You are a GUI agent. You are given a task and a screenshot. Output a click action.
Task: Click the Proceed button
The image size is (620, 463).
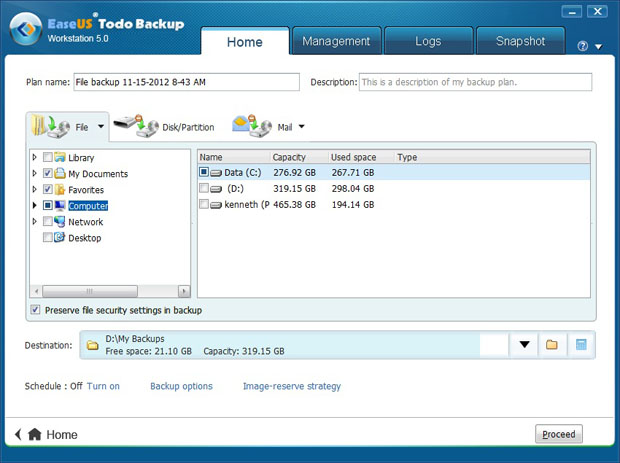click(559, 435)
